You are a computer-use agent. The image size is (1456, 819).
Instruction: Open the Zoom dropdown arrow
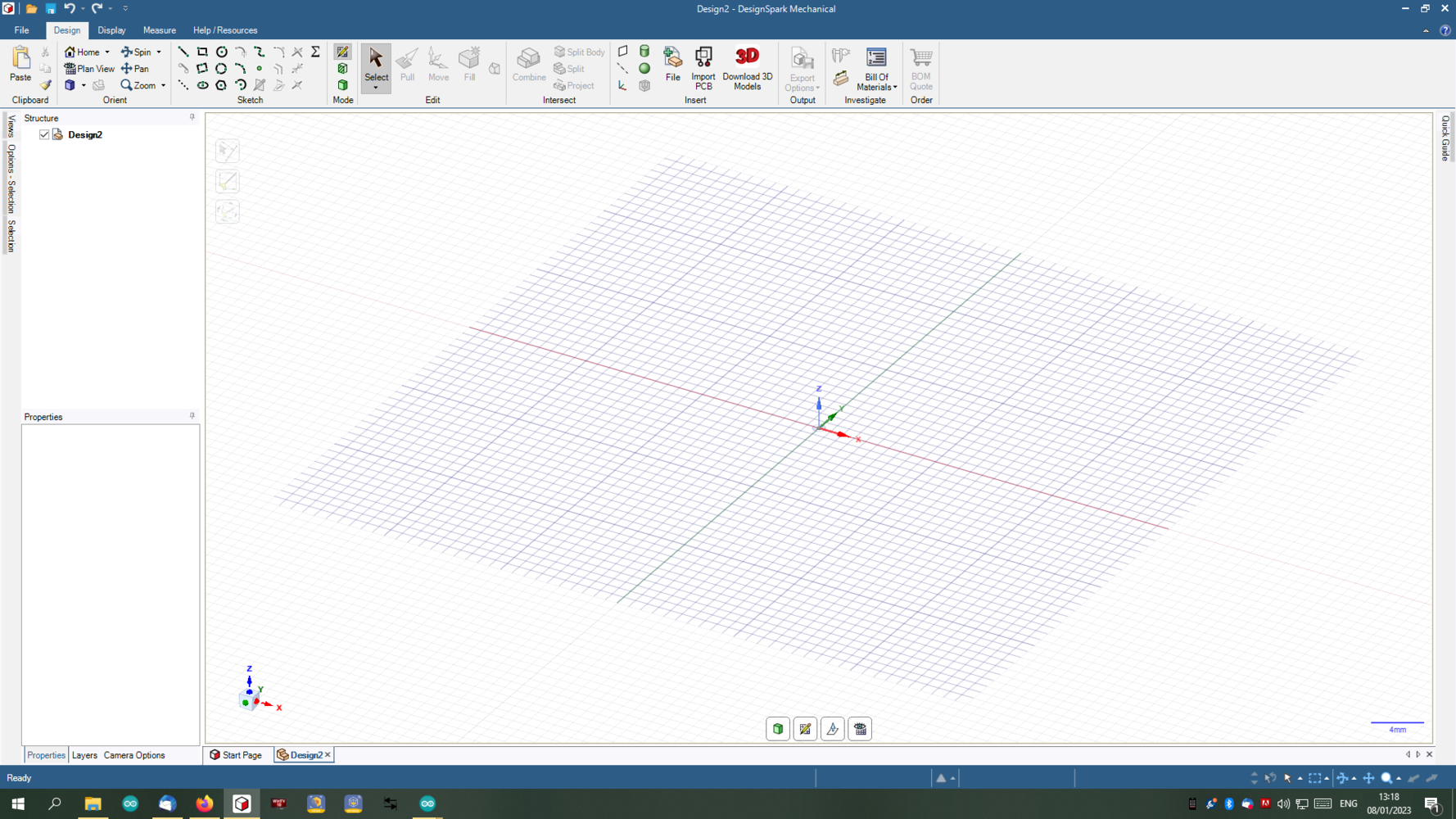coord(163,86)
